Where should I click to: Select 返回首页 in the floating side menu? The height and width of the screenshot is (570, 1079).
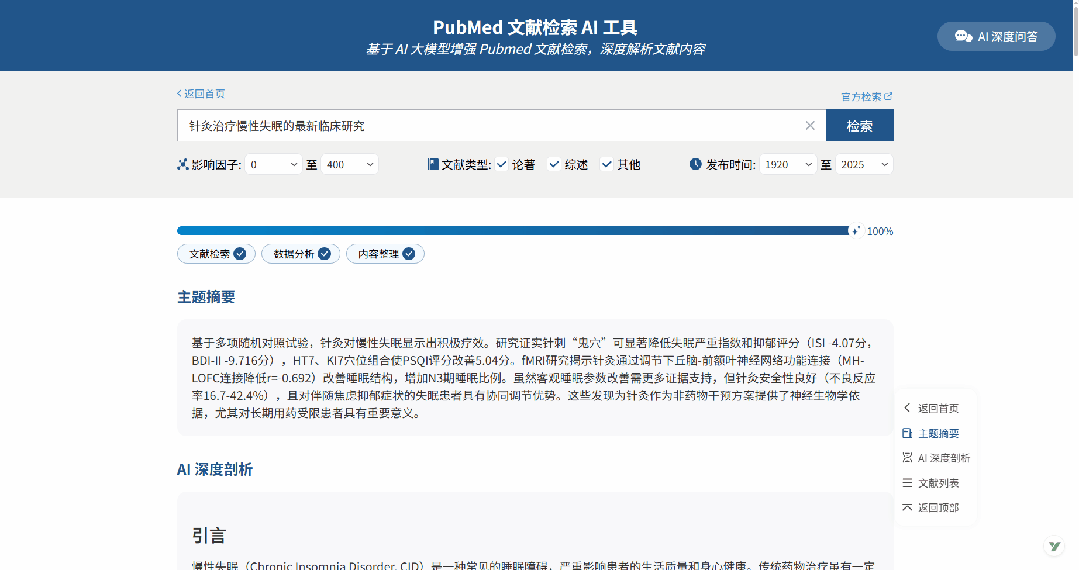[931, 408]
